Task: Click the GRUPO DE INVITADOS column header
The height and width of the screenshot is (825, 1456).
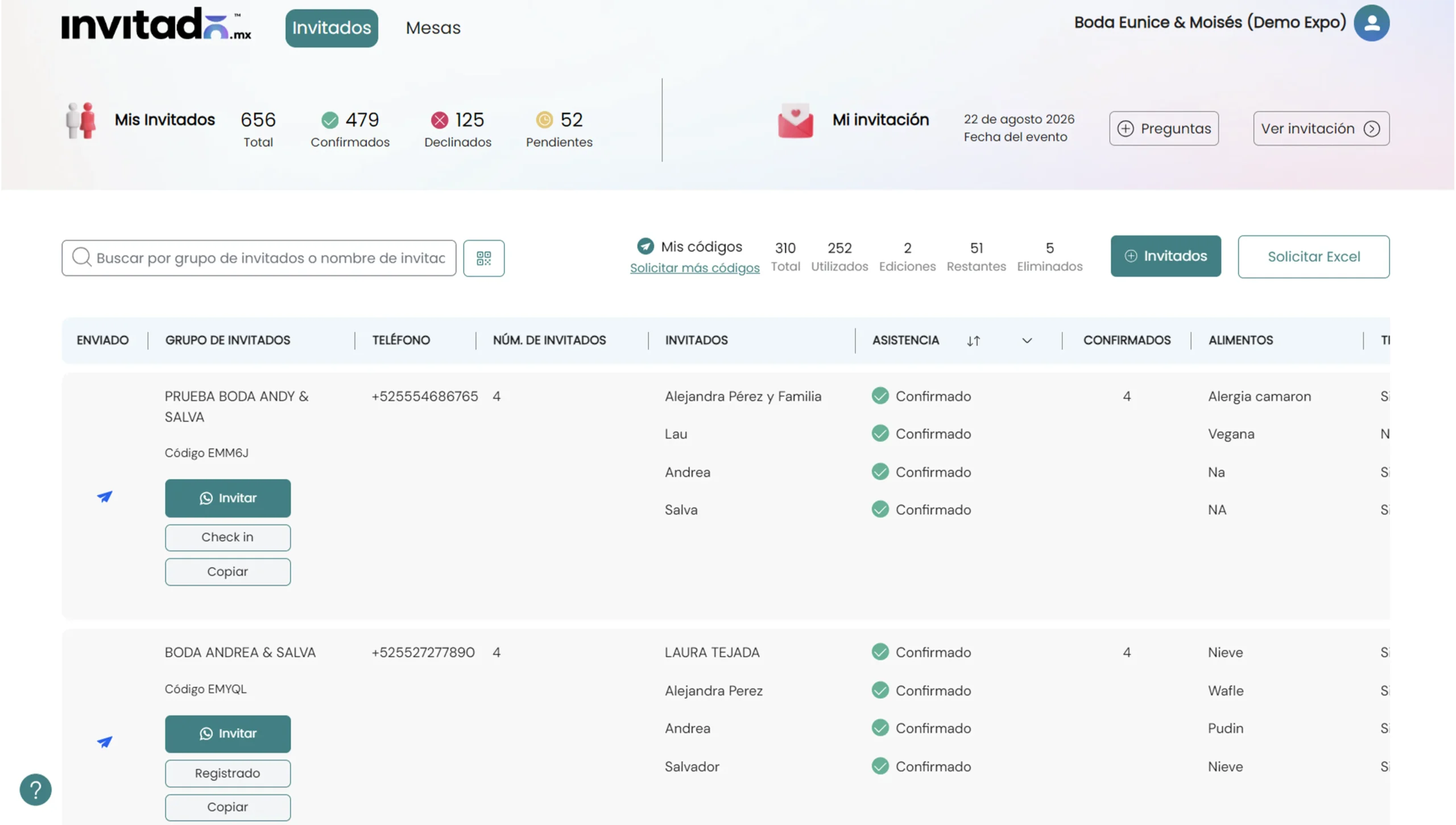Action: pos(227,340)
